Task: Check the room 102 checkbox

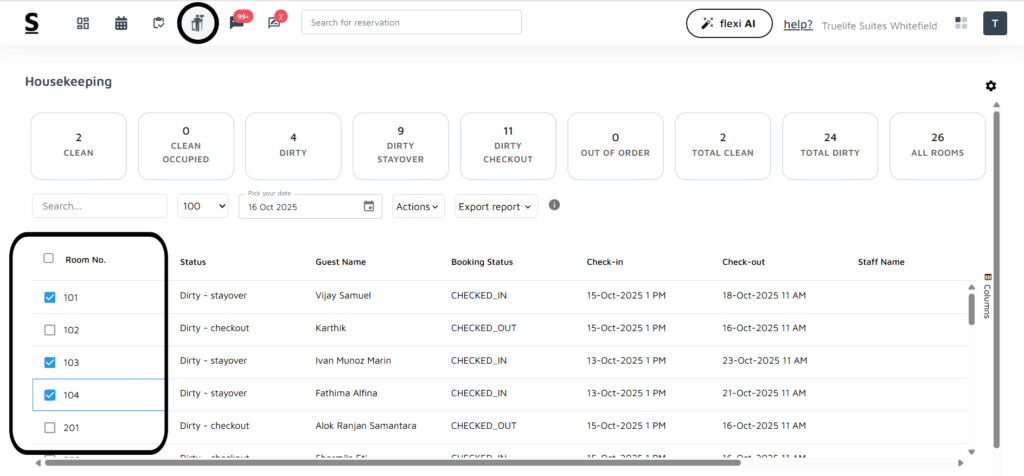Action: click(50, 330)
